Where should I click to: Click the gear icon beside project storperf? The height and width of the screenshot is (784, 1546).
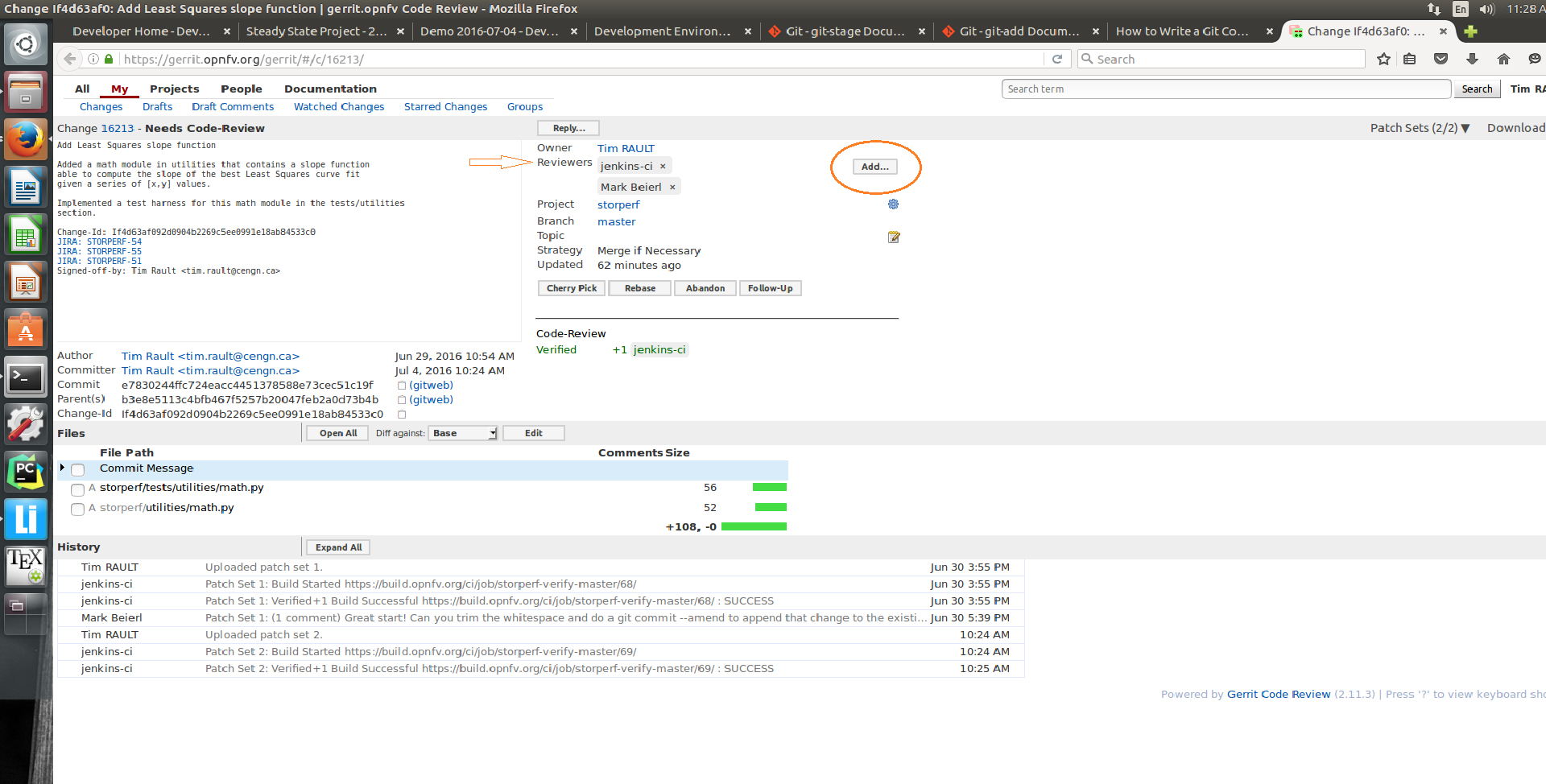pyautogui.click(x=893, y=204)
